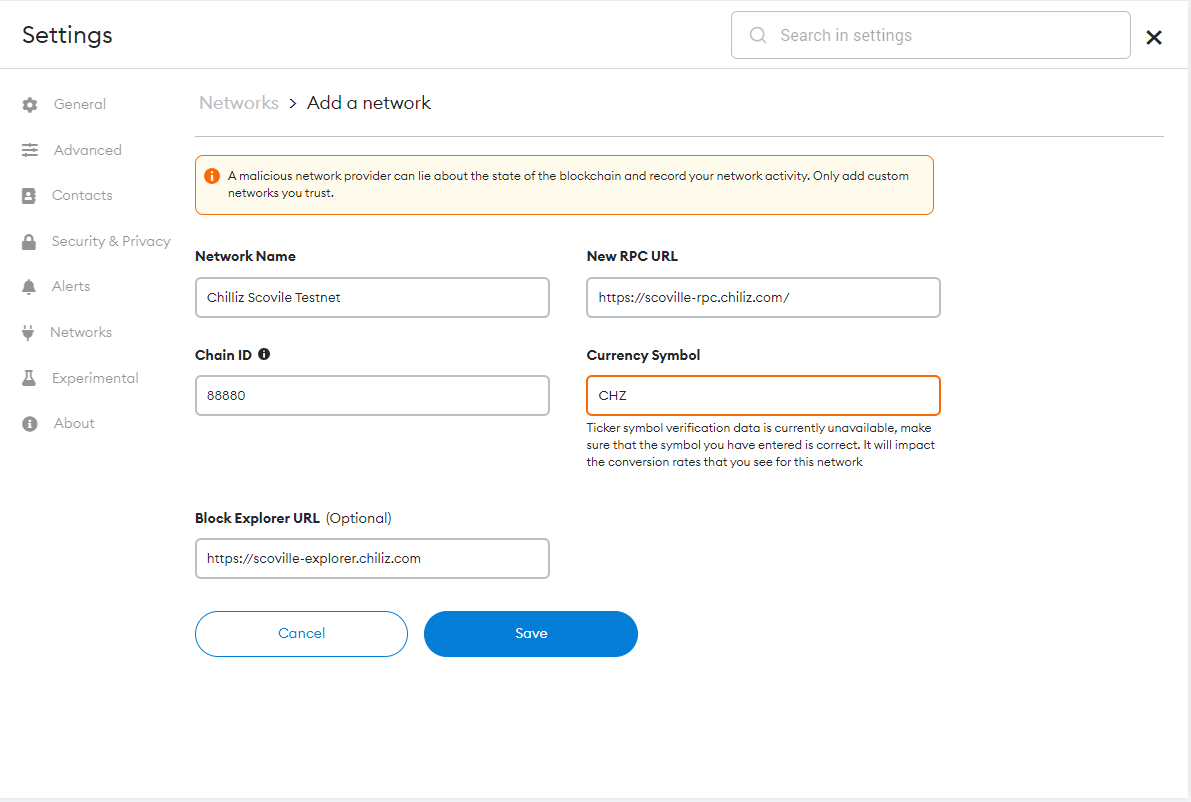Image resolution: width=1191 pixels, height=802 pixels.
Task: Click the 'Add a network' breadcrumb text
Action: pos(368,103)
